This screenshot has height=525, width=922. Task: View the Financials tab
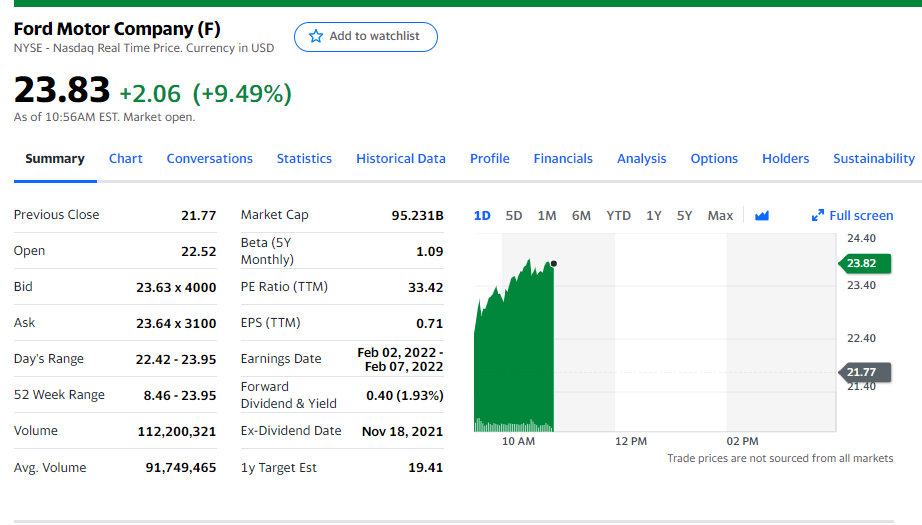(x=563, y=159)
